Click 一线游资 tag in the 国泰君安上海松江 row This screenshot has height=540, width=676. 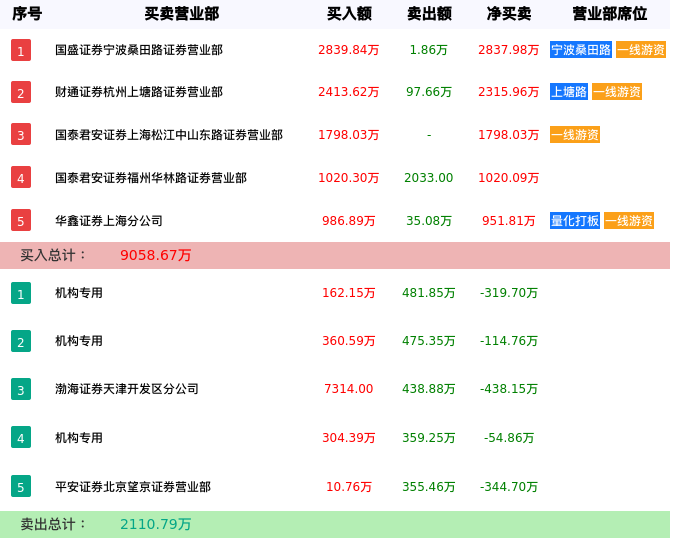point(575,135)
